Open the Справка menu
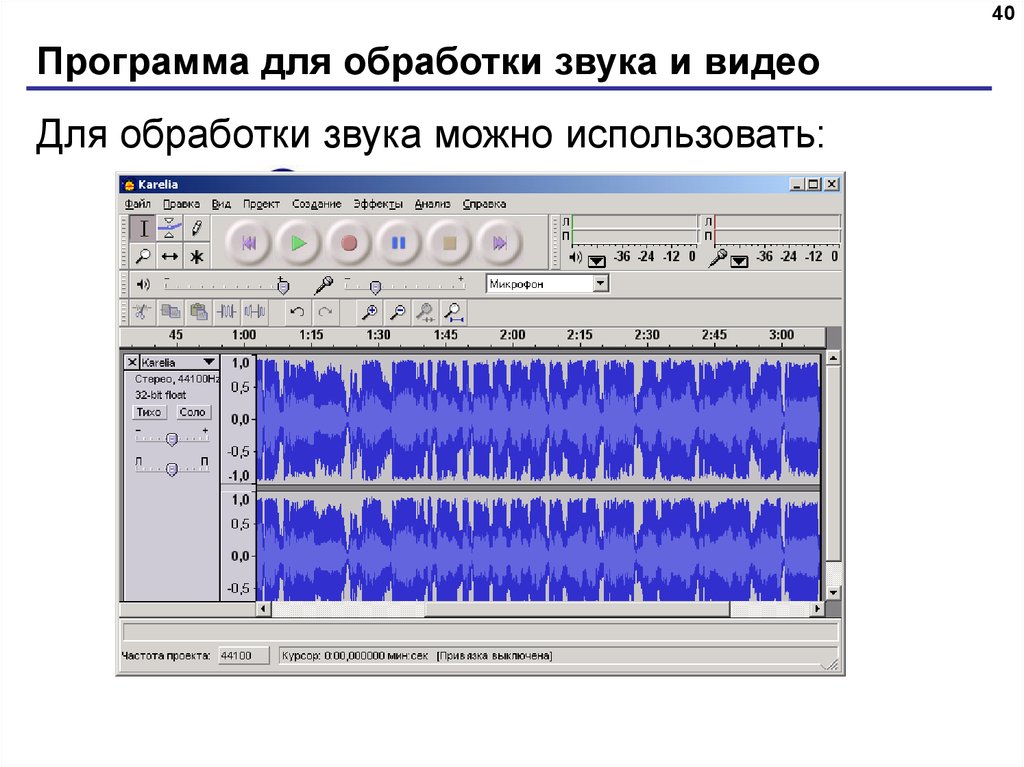The image size is (1024, 767). click(485, 204)
